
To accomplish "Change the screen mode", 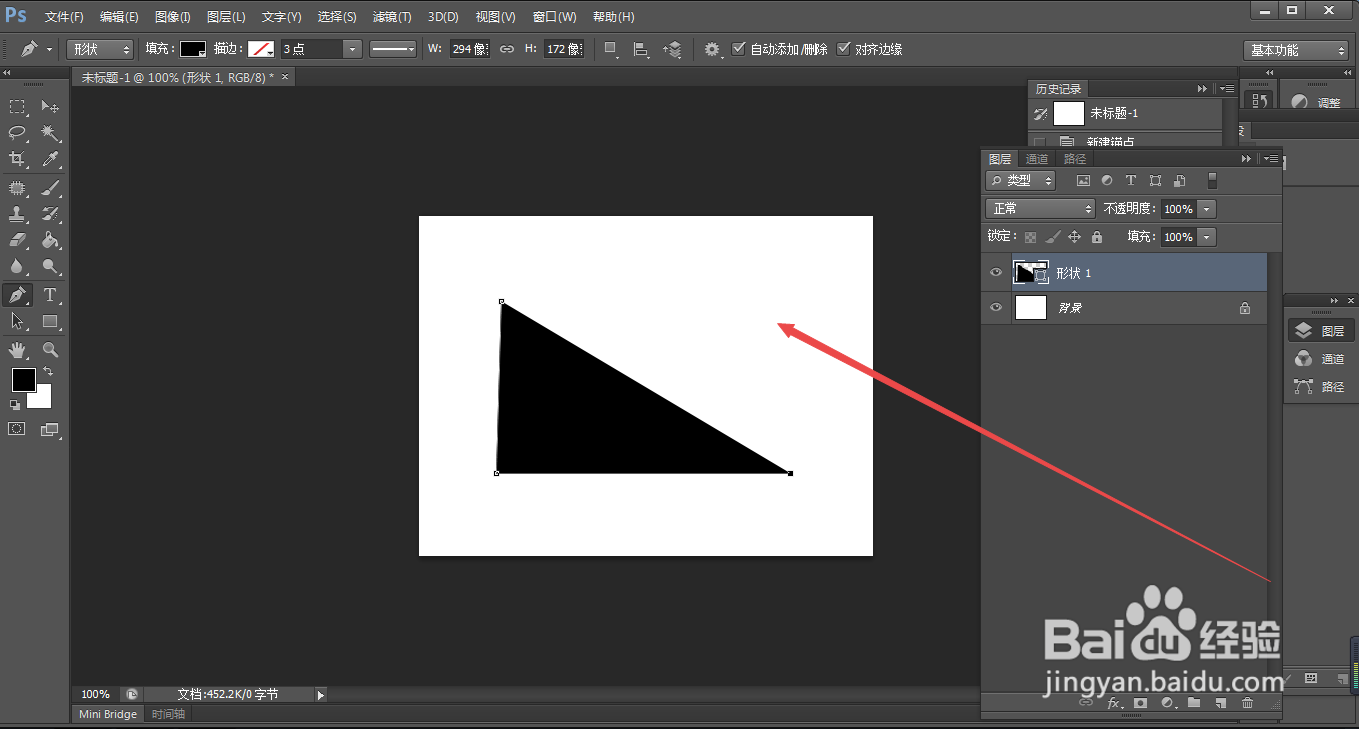I will pyautogui.click(x=50, y=429).
